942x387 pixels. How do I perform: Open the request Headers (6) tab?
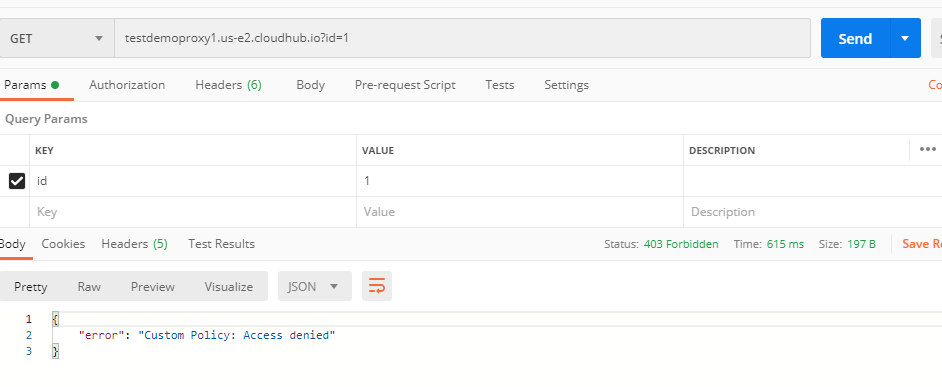(x=228, y=85)
